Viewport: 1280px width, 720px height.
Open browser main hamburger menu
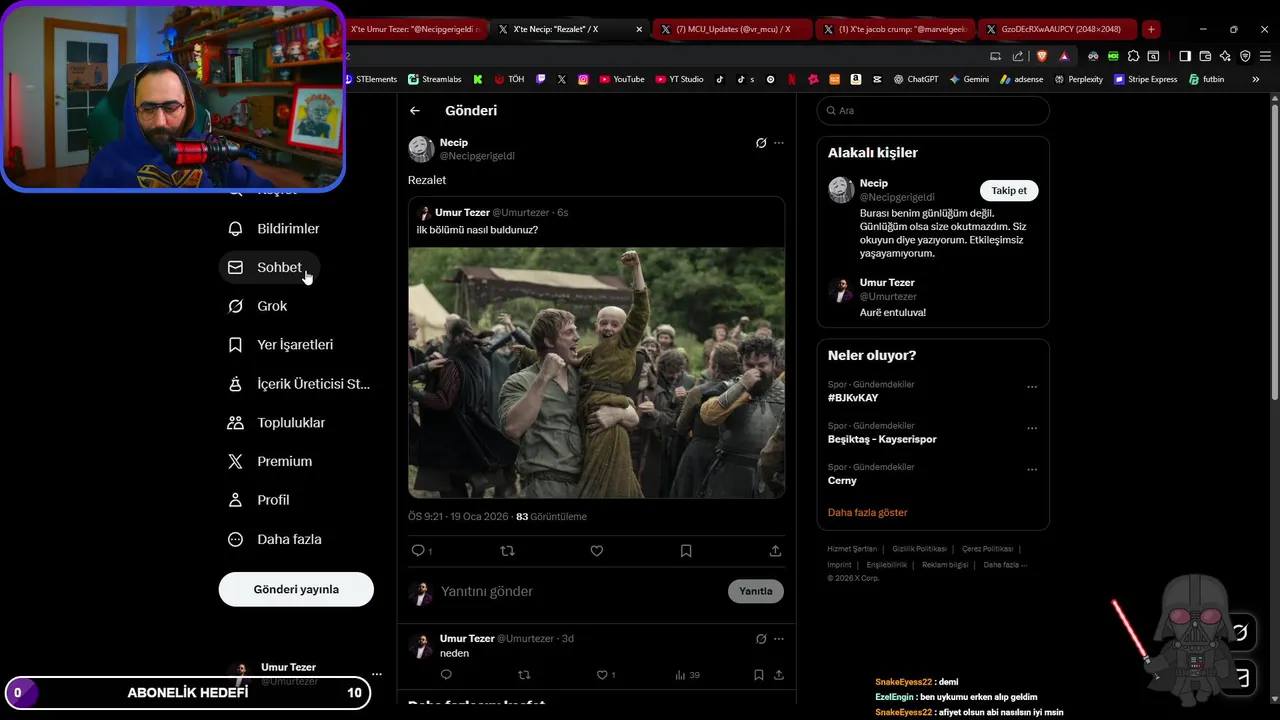point(1265,56)
